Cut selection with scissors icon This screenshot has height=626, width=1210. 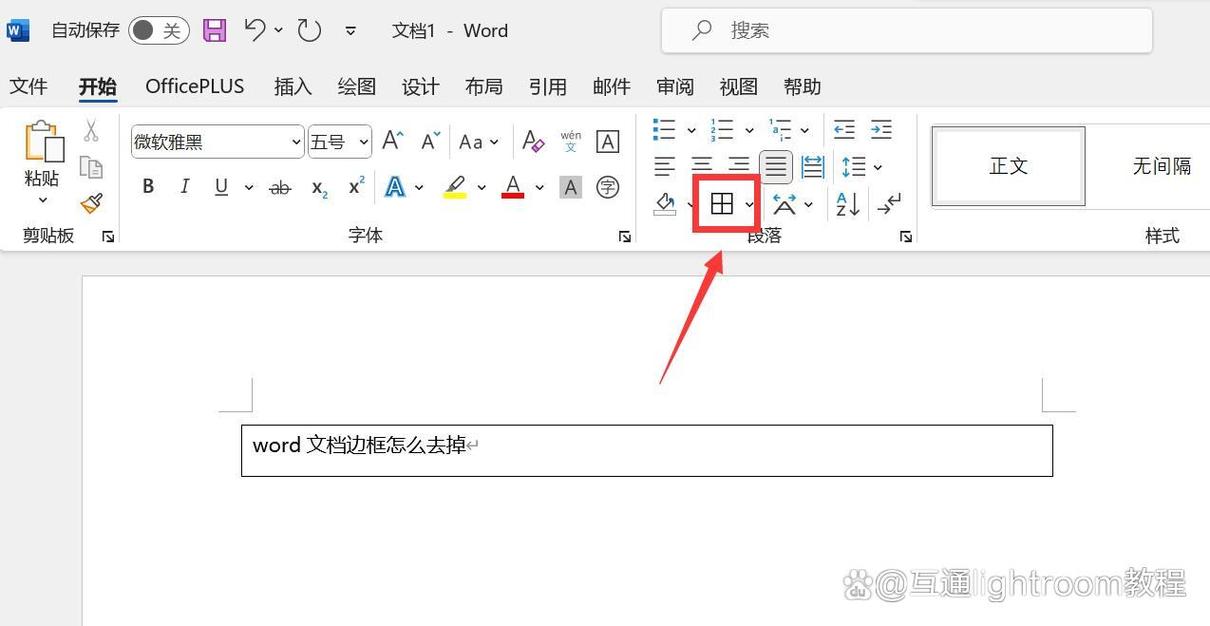(x=91, y=131)
